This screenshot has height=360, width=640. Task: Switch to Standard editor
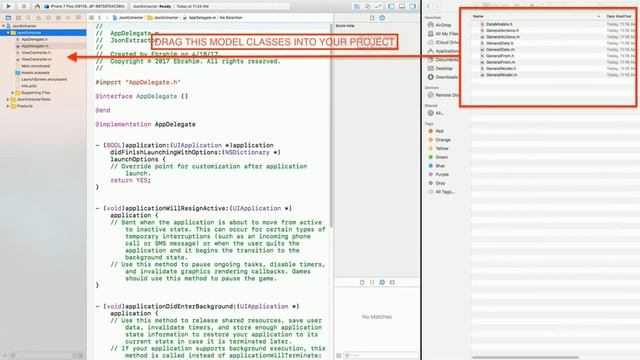tap(357, 7)
